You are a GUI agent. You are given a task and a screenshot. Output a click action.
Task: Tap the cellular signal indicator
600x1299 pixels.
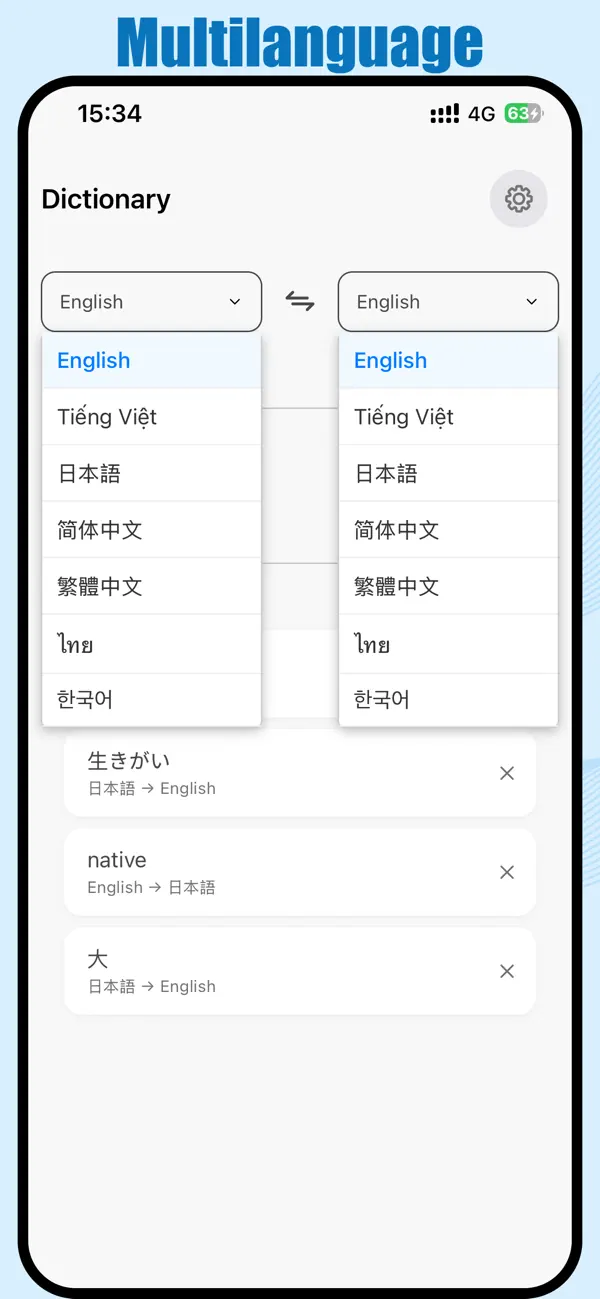click(x=443, y=113)
